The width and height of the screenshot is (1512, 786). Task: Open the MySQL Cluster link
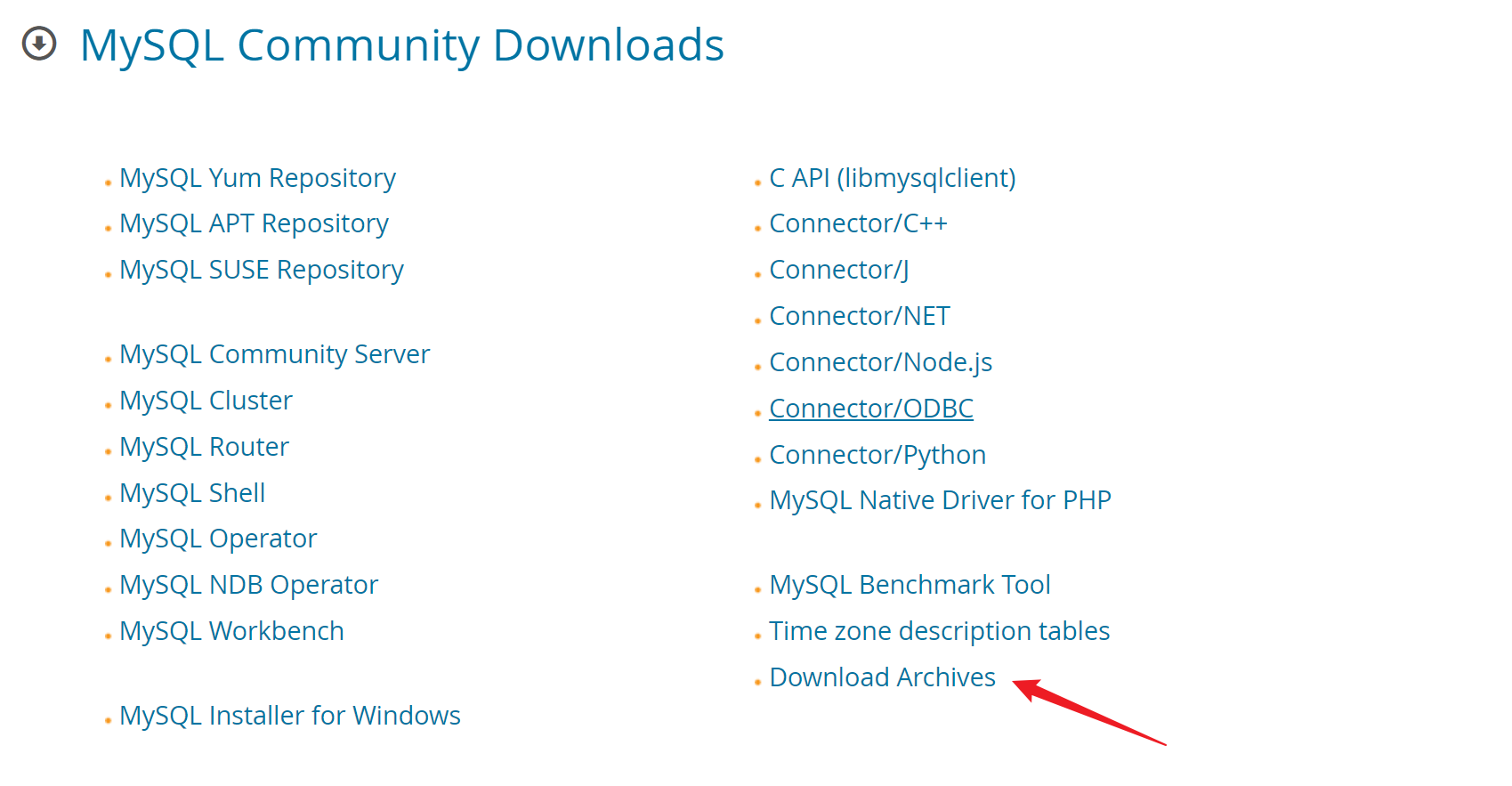(206, 401)
